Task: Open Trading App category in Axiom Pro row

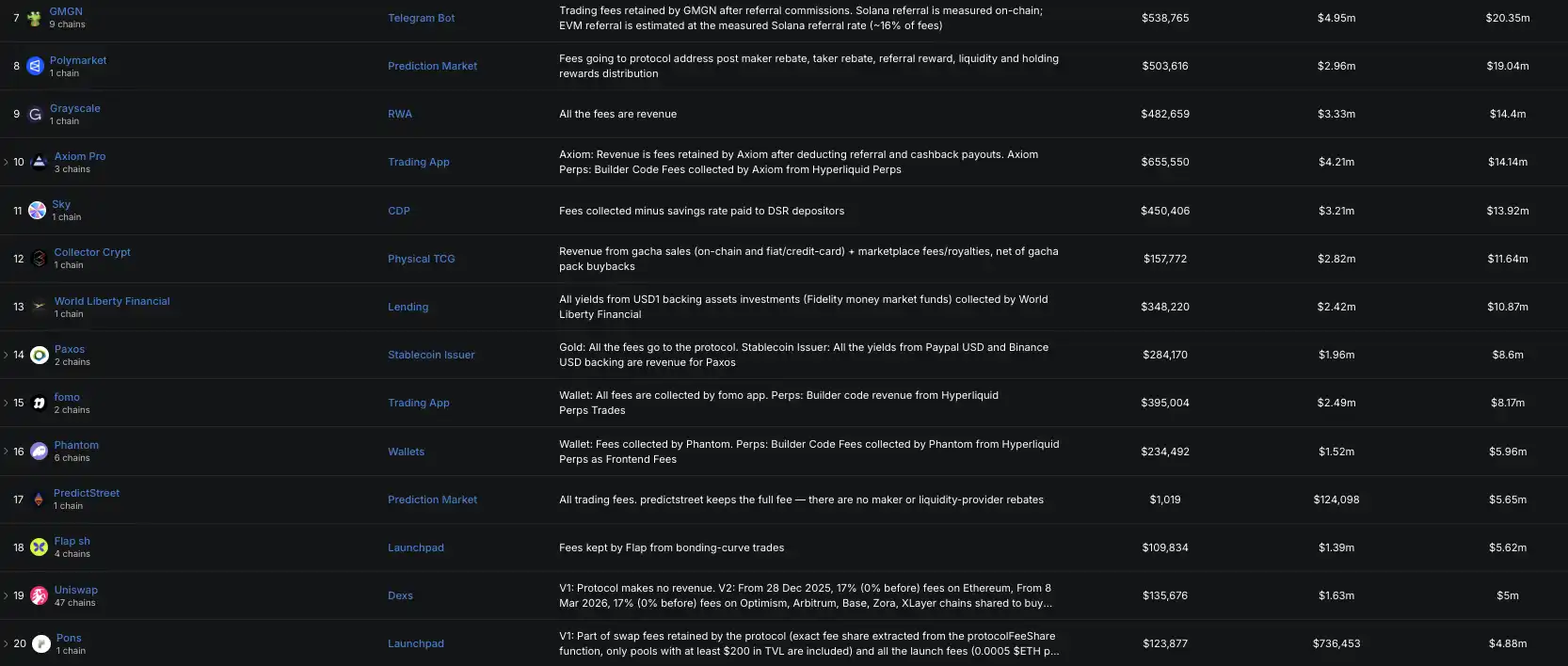Action: (x=419, y=162)
